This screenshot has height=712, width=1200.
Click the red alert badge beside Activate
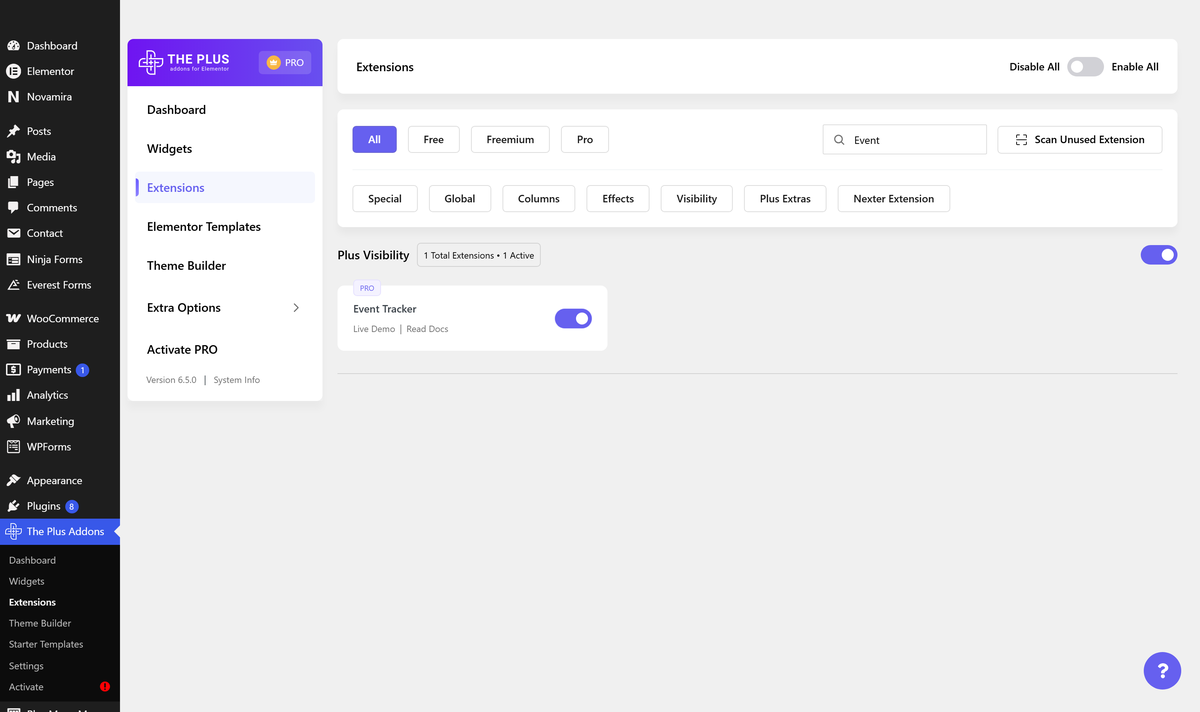105,687
